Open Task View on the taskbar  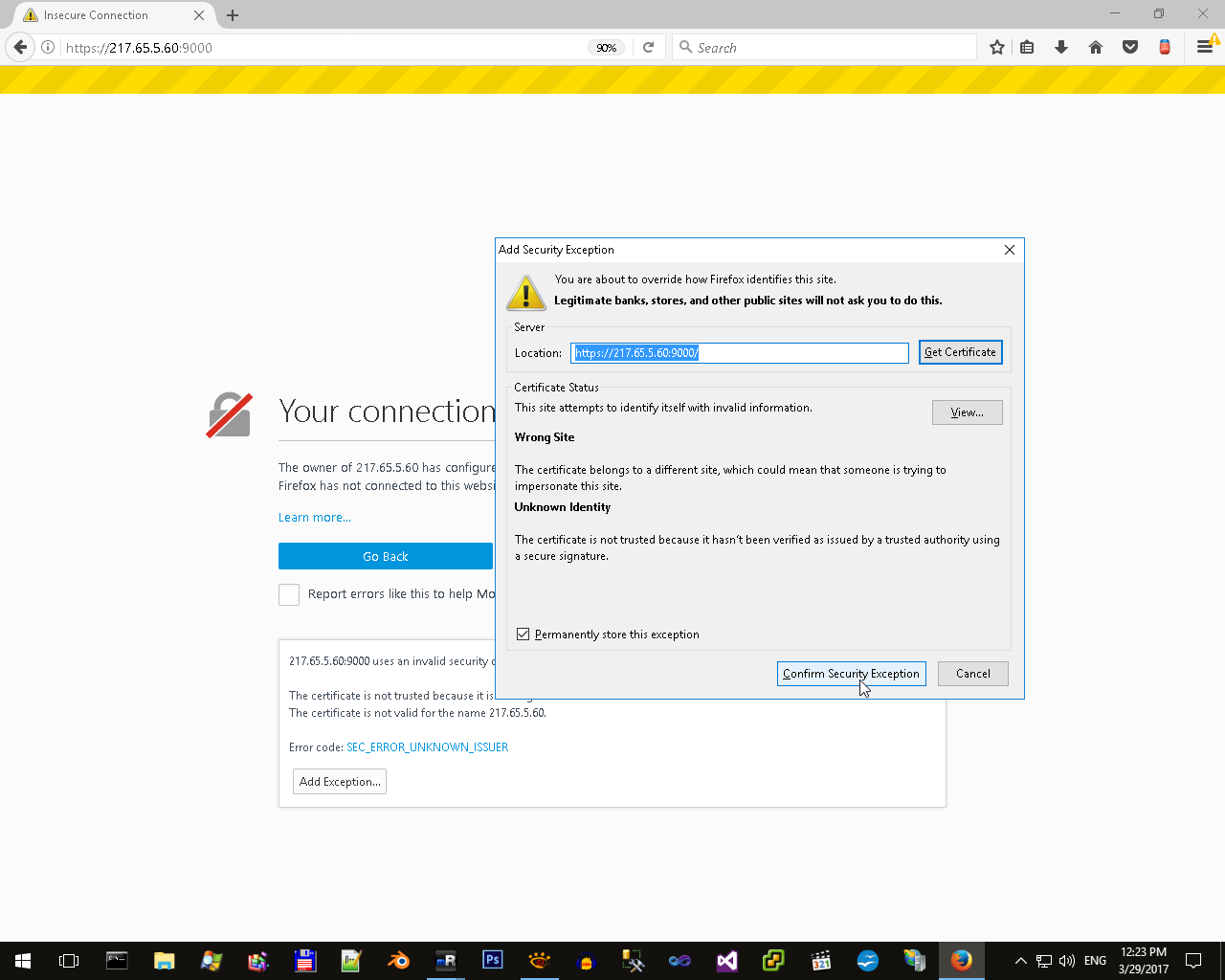(x=69, y=961)
